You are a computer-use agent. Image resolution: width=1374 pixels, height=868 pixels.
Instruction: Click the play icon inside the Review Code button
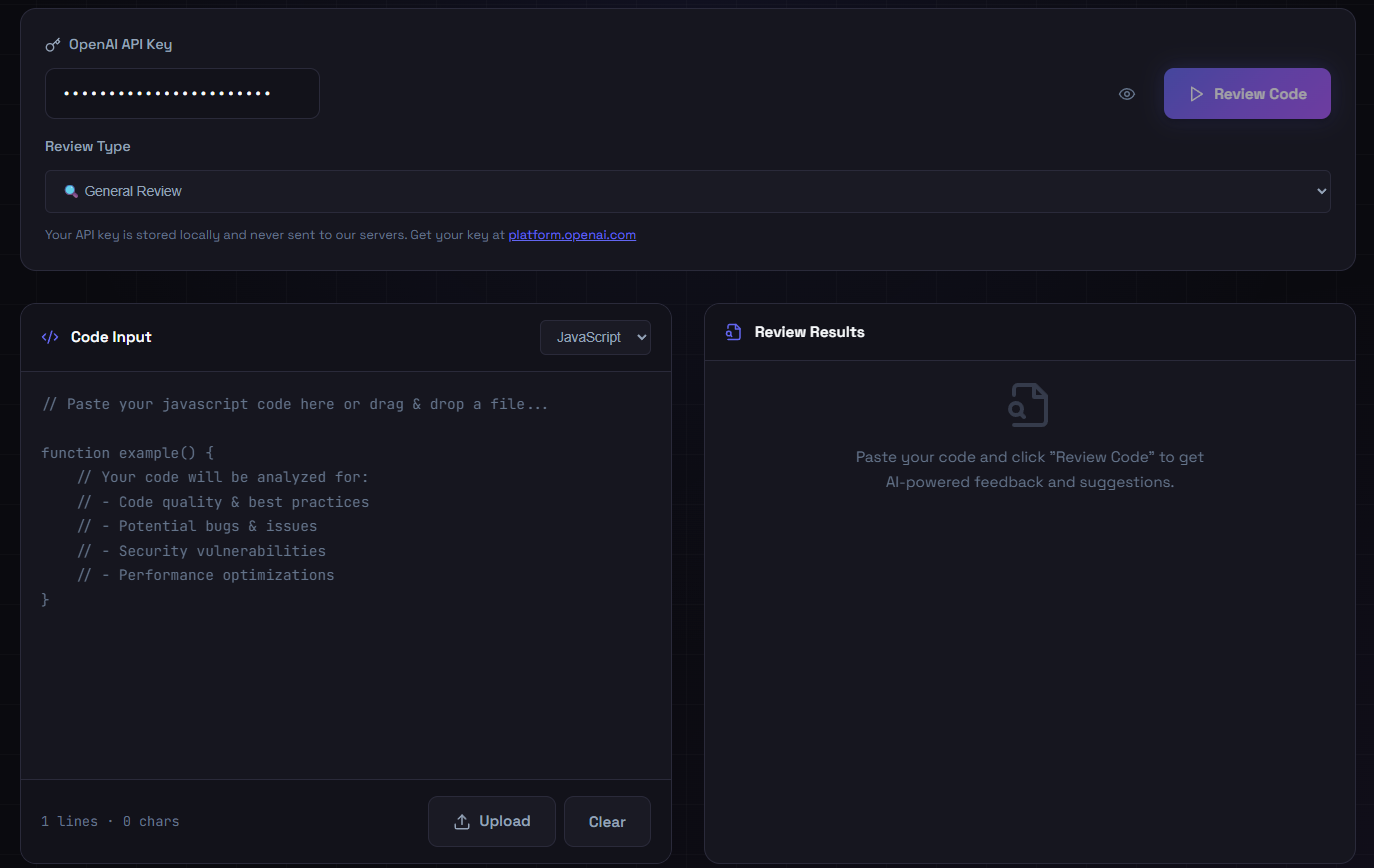1197,93
